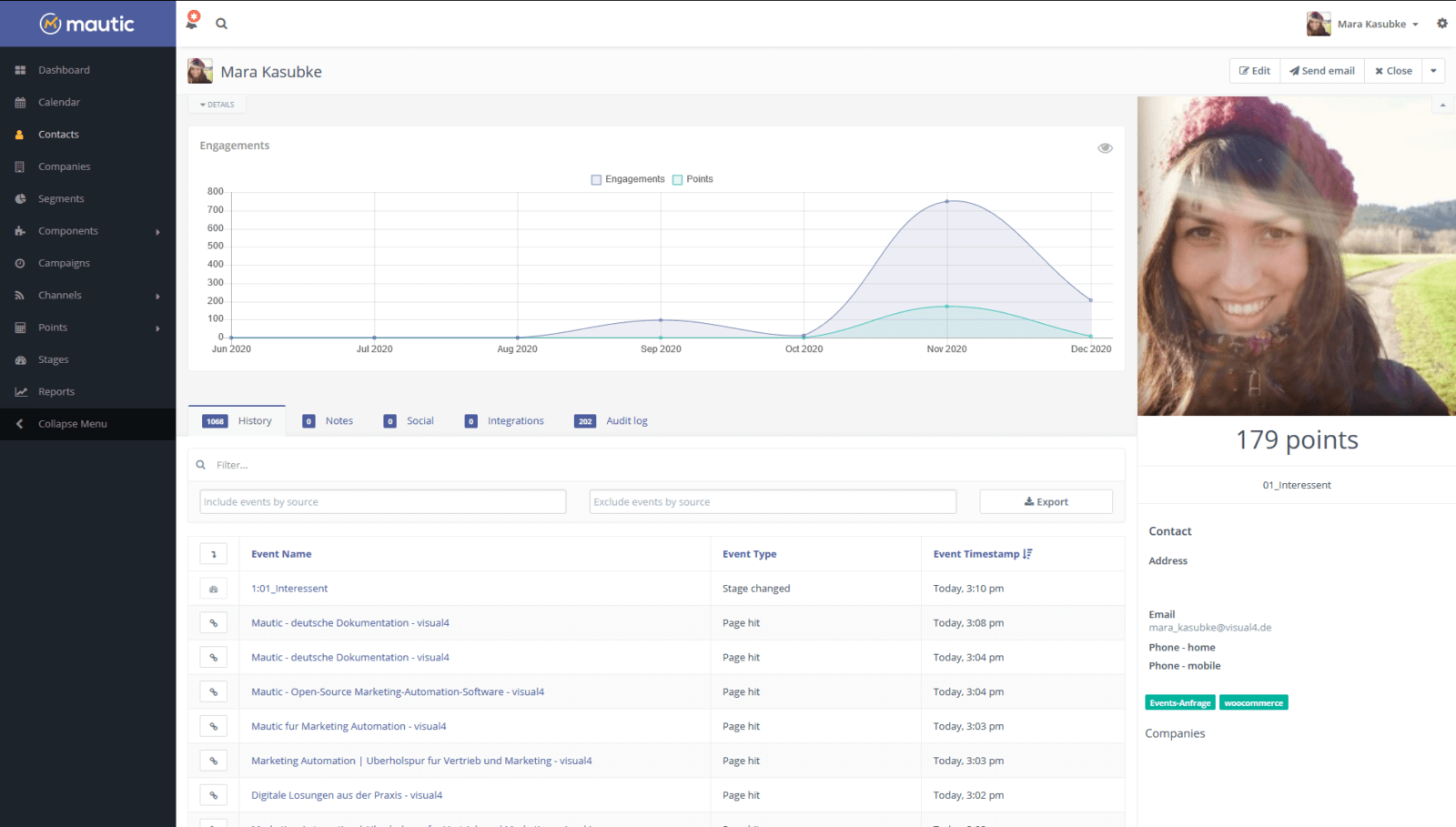
Task: Click the search magnifier icon in top bar
Action: coord(221,24)
